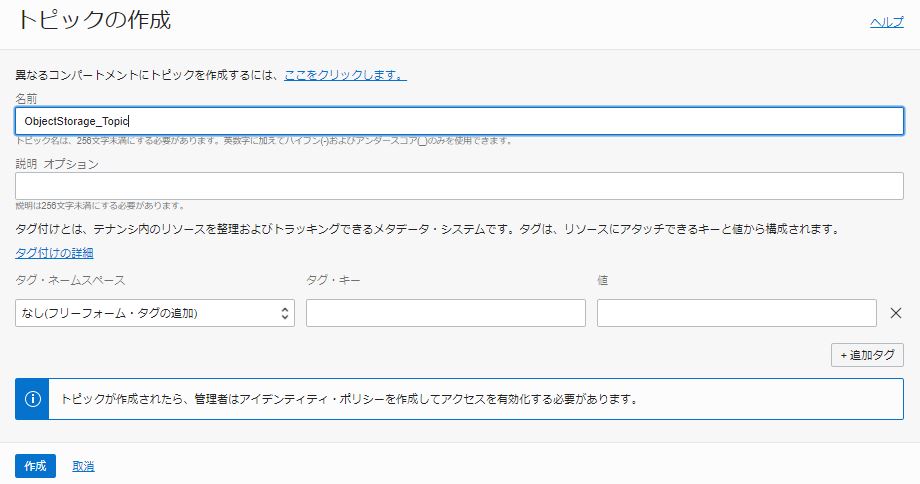This screenshot has width=920, height=484.
Task: Click the タグ・キー input field
Action: [x=446, y=313]
